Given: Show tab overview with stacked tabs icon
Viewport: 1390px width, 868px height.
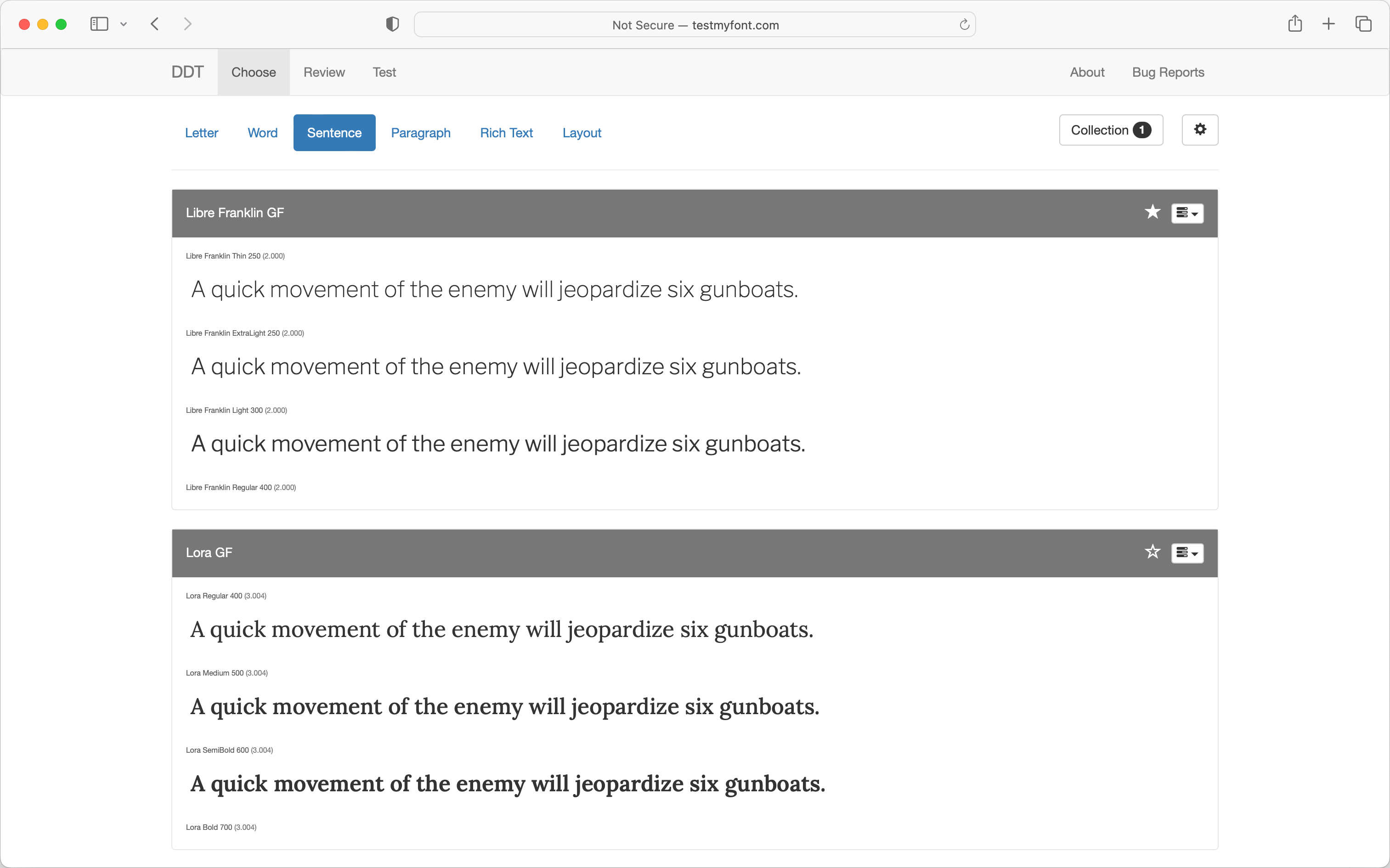Looking at the screenshot, I should (1364, 24).
